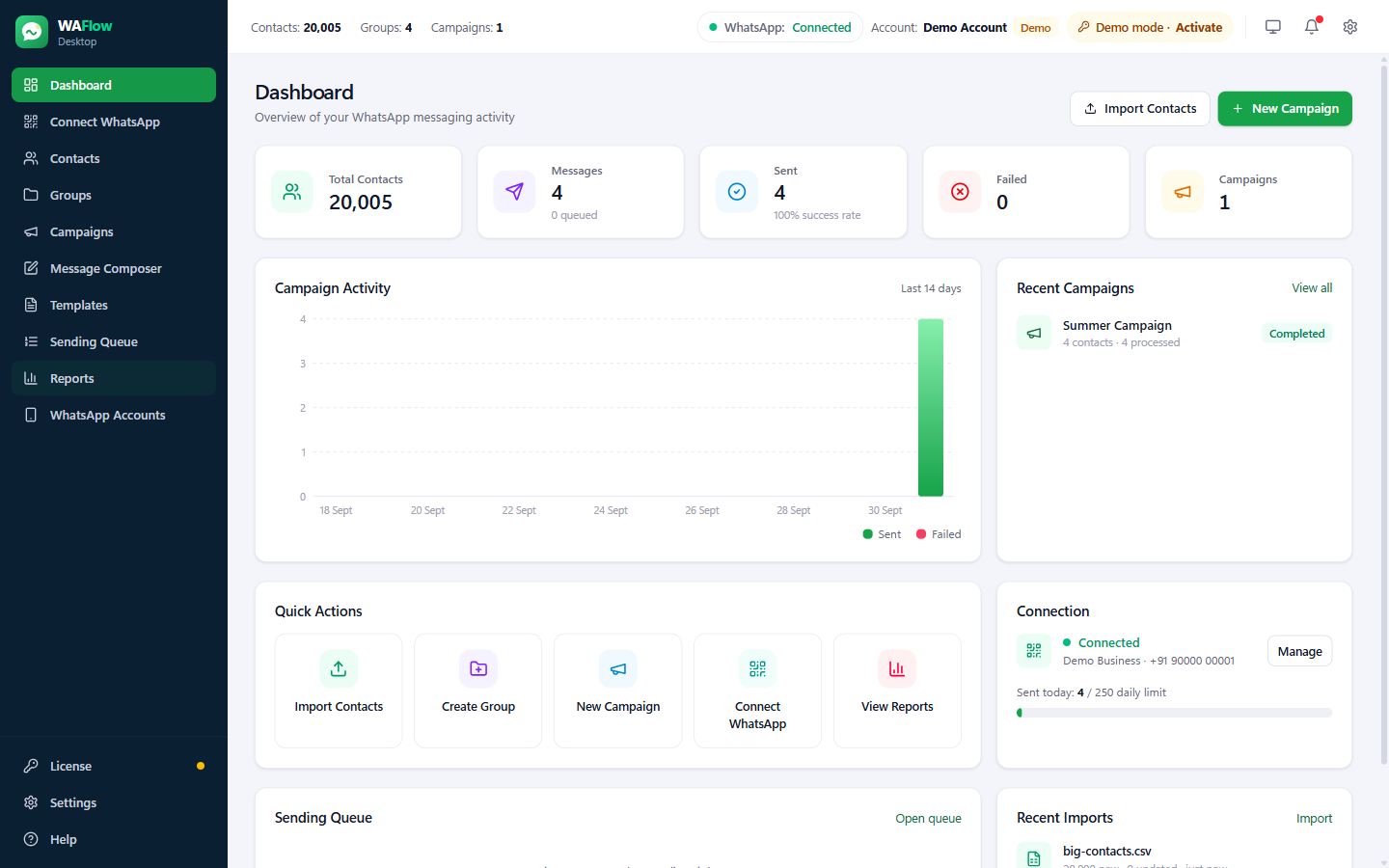The image size is (1389, 868).
Task: Click the Import Contacts header button
Action: point(1140,108)
